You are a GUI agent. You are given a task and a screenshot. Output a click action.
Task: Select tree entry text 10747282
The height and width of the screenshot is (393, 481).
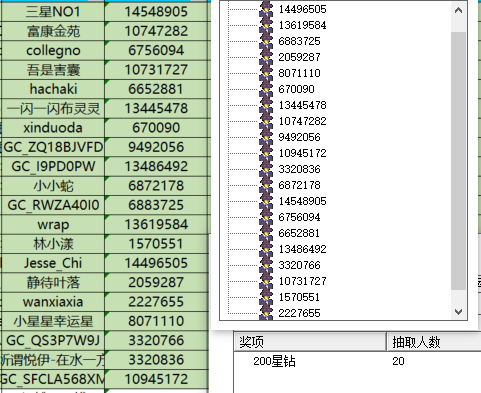[302, 121]
